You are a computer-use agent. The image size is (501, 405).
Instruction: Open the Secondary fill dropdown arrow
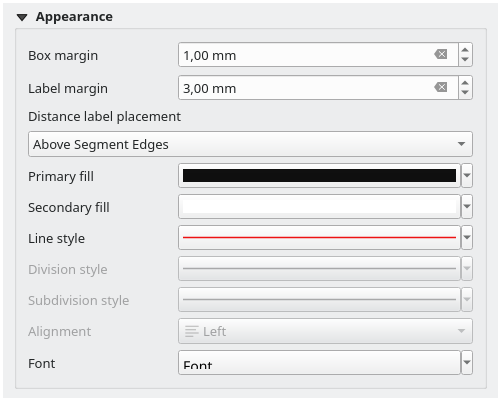click(x=467, y=207)
